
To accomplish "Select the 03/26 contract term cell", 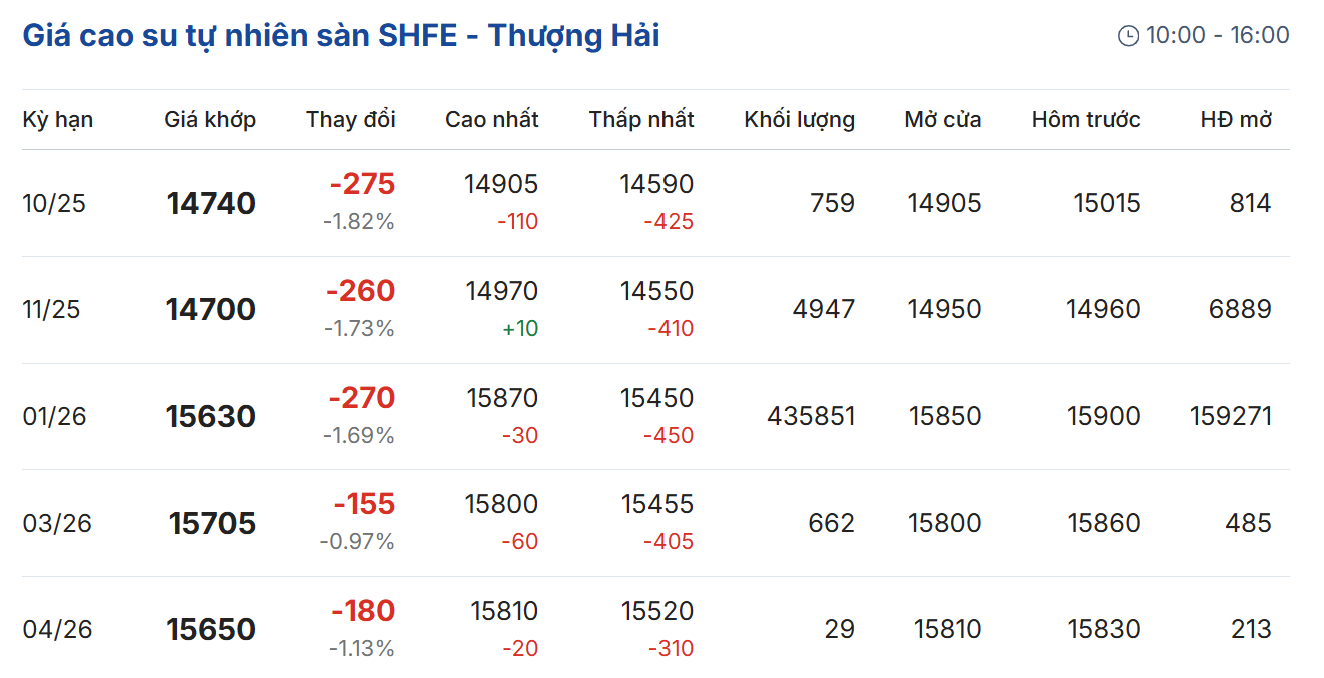I will (57, 524).
